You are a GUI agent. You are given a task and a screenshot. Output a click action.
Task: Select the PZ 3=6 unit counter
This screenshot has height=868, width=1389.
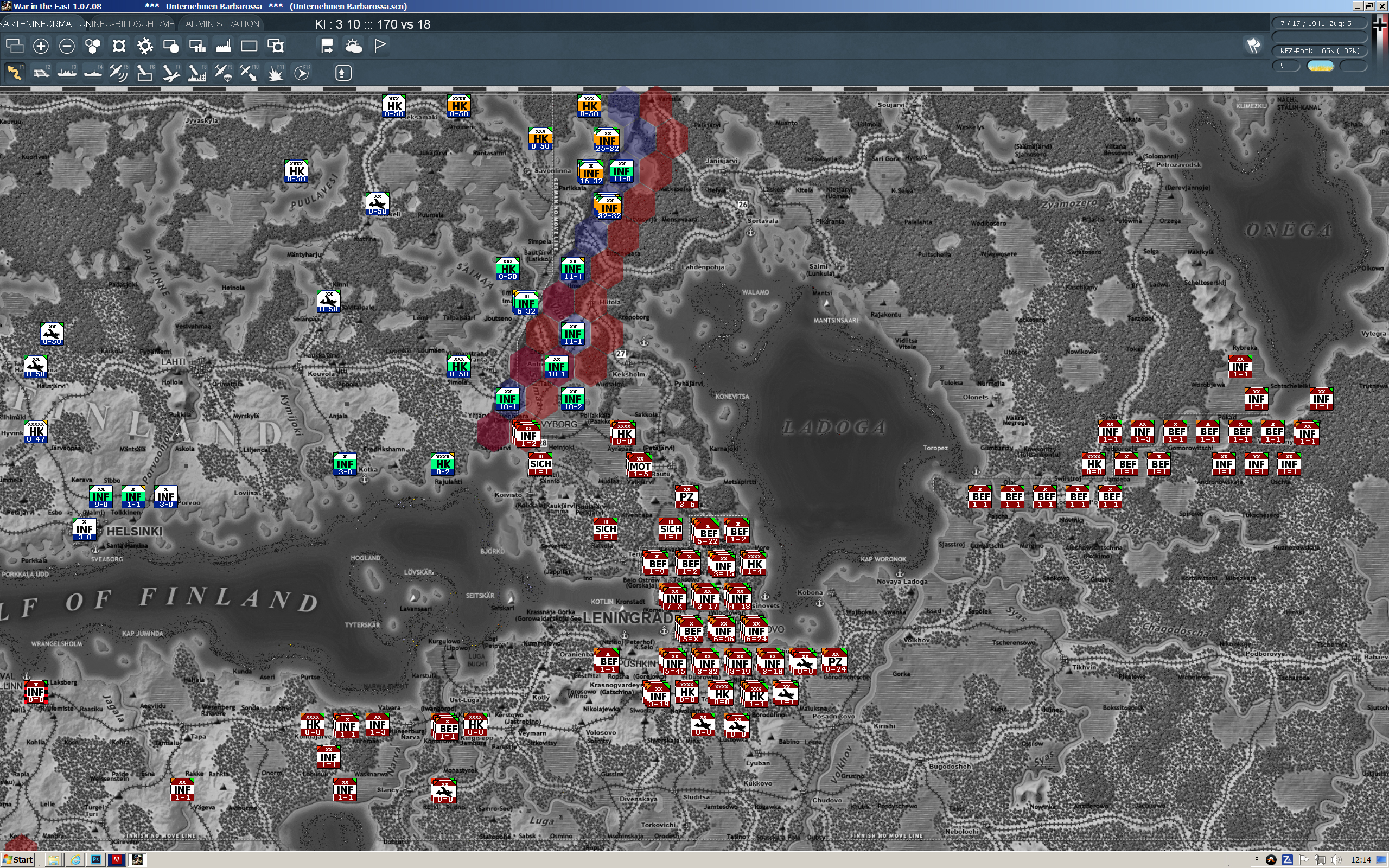(686, 497)
